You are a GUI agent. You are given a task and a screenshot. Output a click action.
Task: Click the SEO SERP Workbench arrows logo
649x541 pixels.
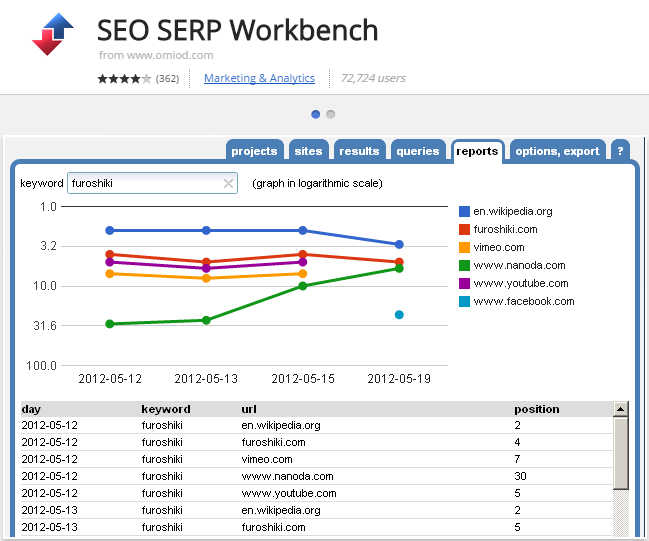tap(53, 34)
